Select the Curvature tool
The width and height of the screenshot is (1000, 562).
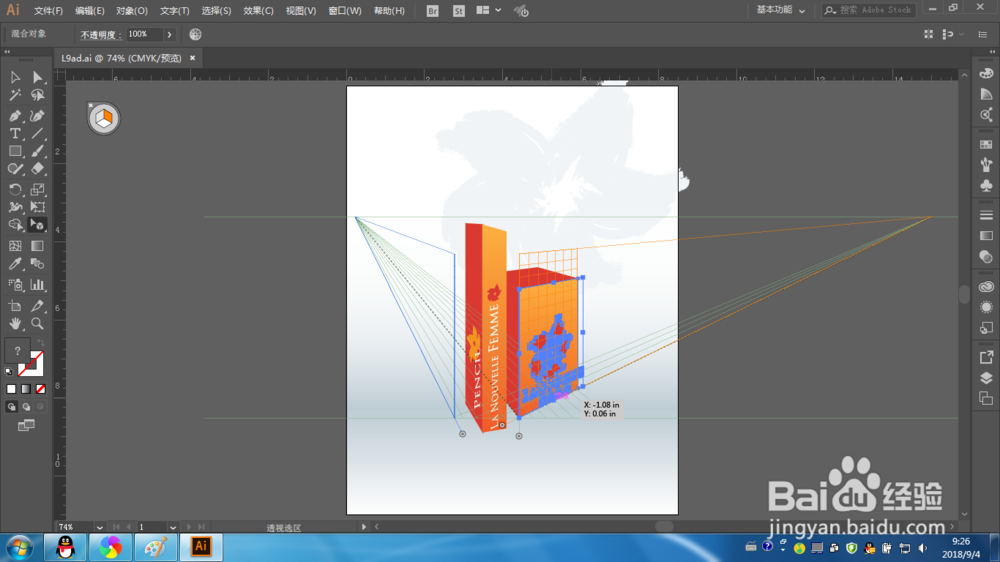[x=38, y=116]
